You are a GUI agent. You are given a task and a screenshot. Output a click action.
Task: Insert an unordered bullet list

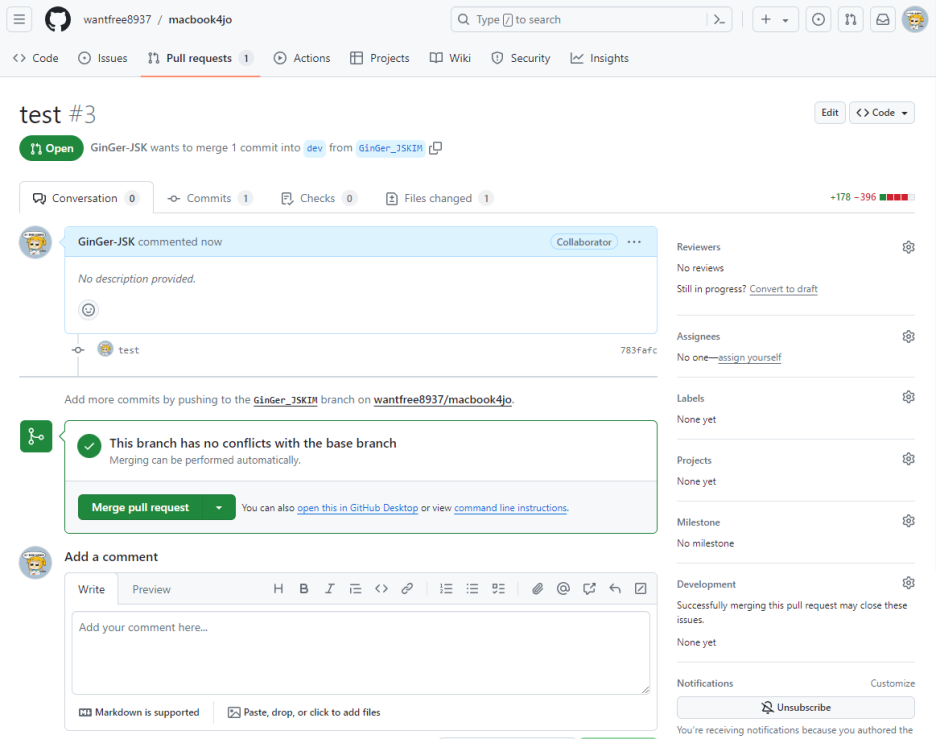(472, 589)
